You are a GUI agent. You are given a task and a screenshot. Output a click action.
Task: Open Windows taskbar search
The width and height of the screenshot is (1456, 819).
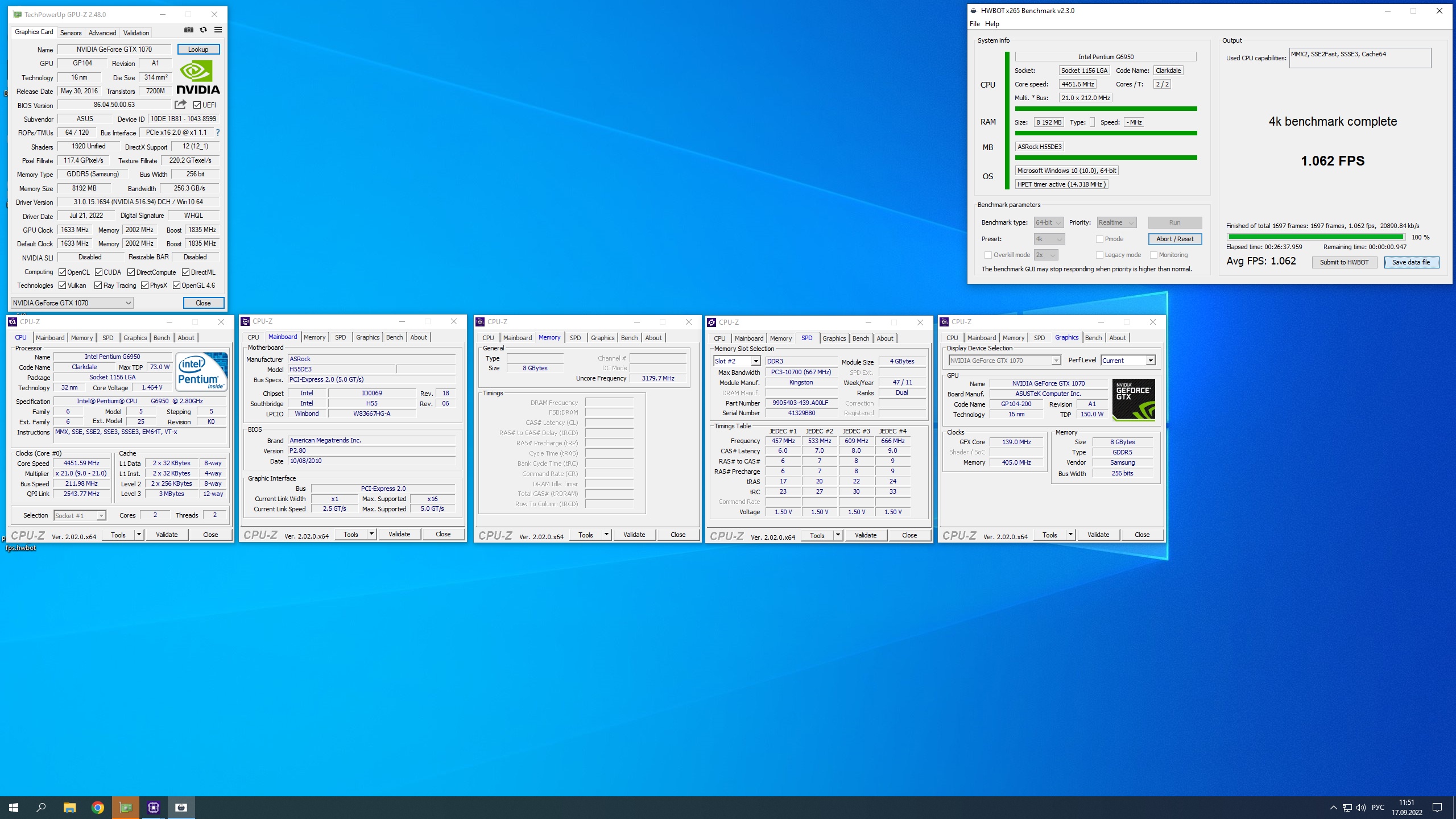[x=41, y=808]
